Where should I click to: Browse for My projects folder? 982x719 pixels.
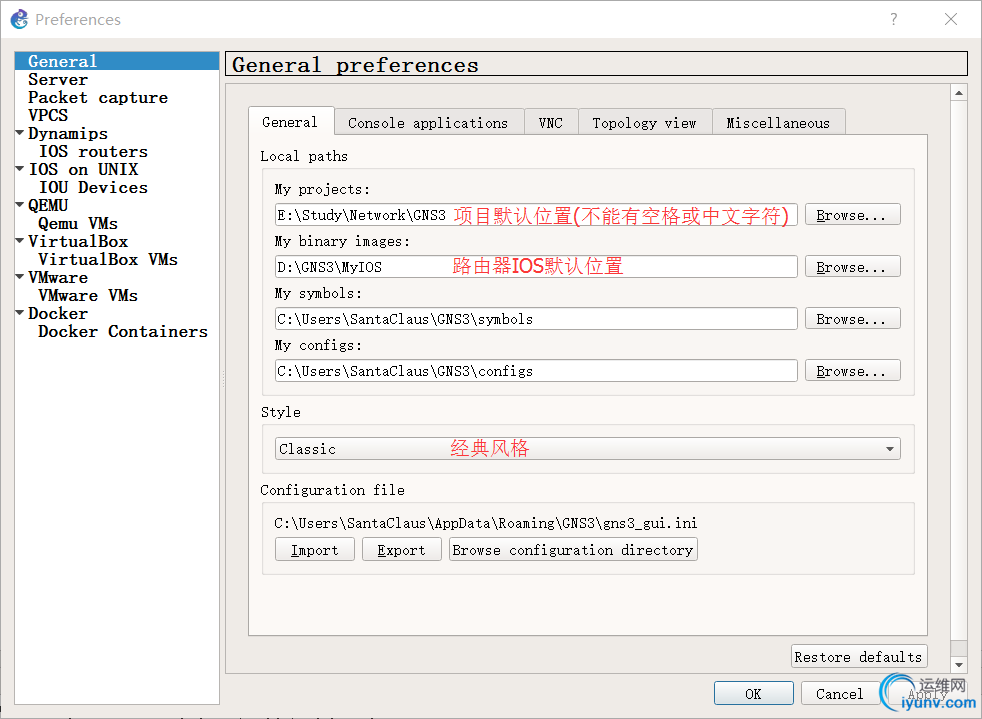[x=851, y=215]
